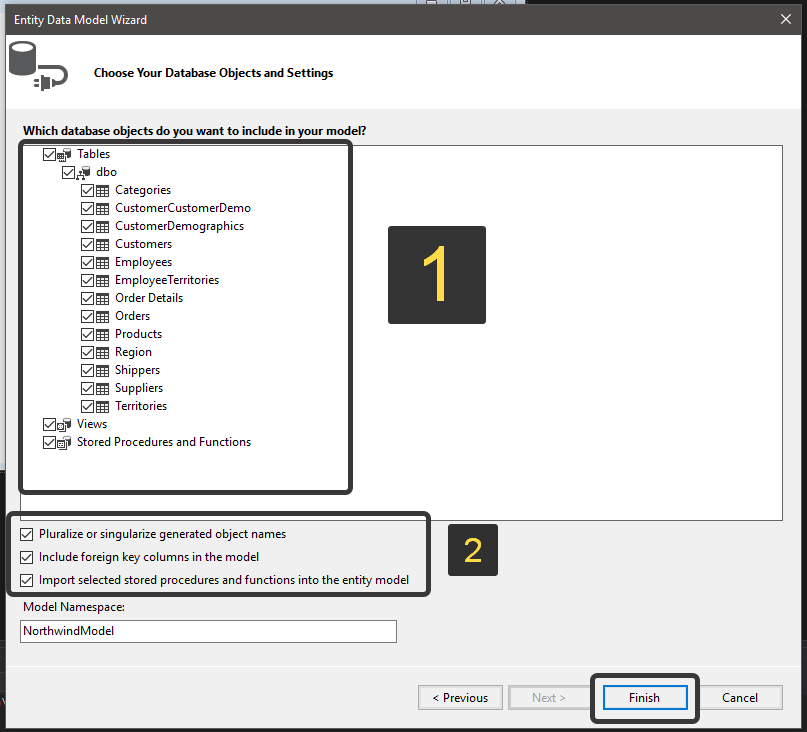Viewport: 807px width, 732px height.
Task: Uncheck the CustomerCustomerDemo checkbox
Action: tap(87, 208)
